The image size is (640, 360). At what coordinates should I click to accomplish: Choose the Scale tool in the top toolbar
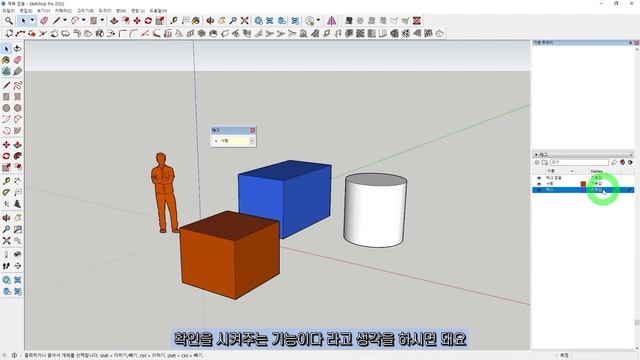(160, 20)
